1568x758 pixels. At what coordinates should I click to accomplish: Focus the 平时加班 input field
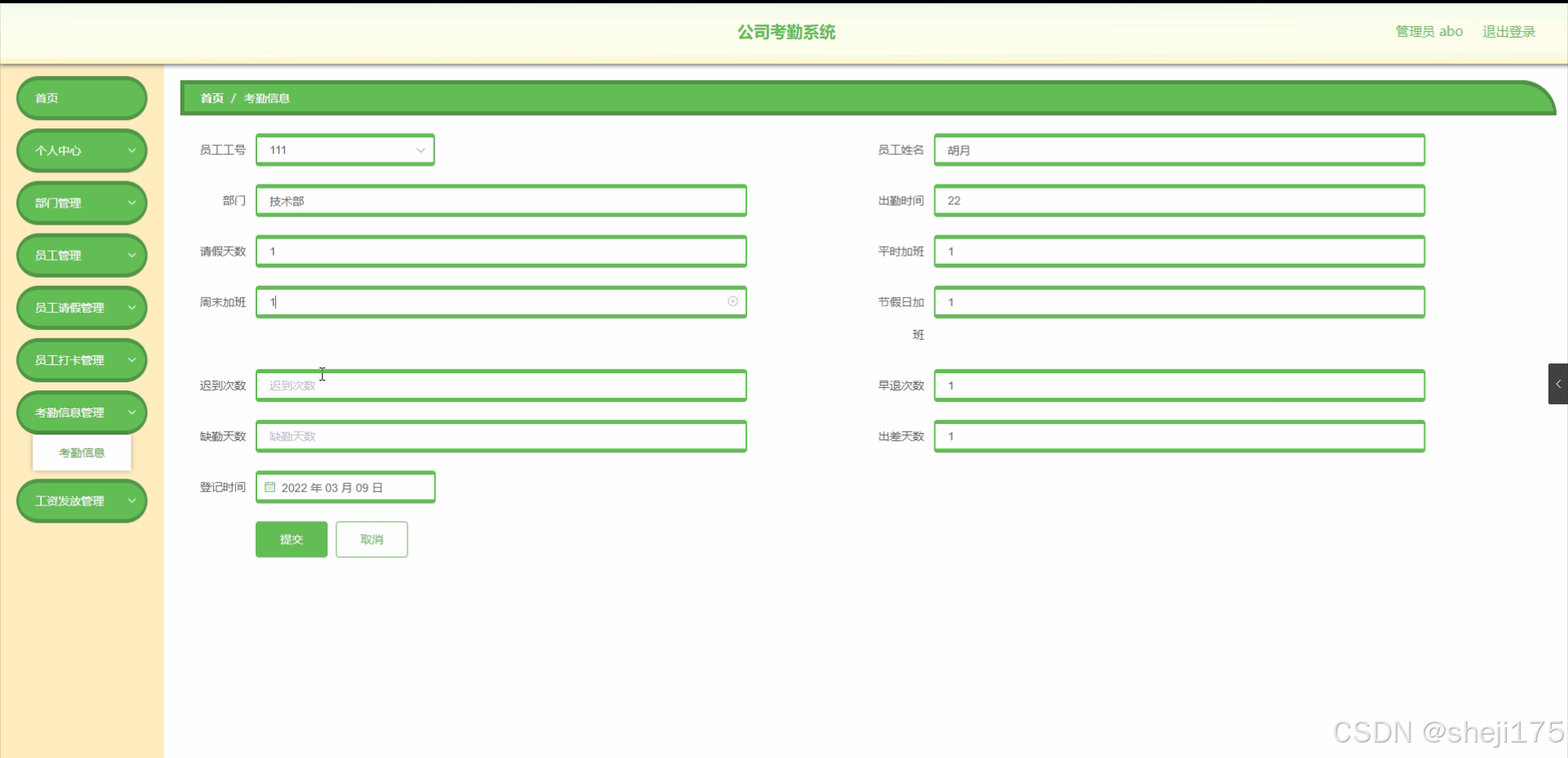[x=1179, y=252]
